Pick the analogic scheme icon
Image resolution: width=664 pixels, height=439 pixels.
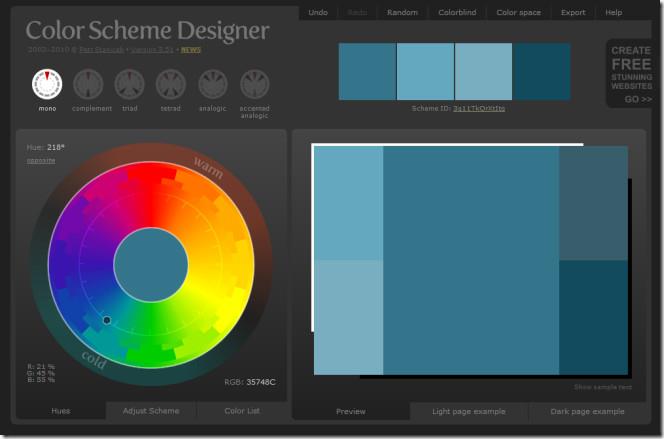point(212,84)
